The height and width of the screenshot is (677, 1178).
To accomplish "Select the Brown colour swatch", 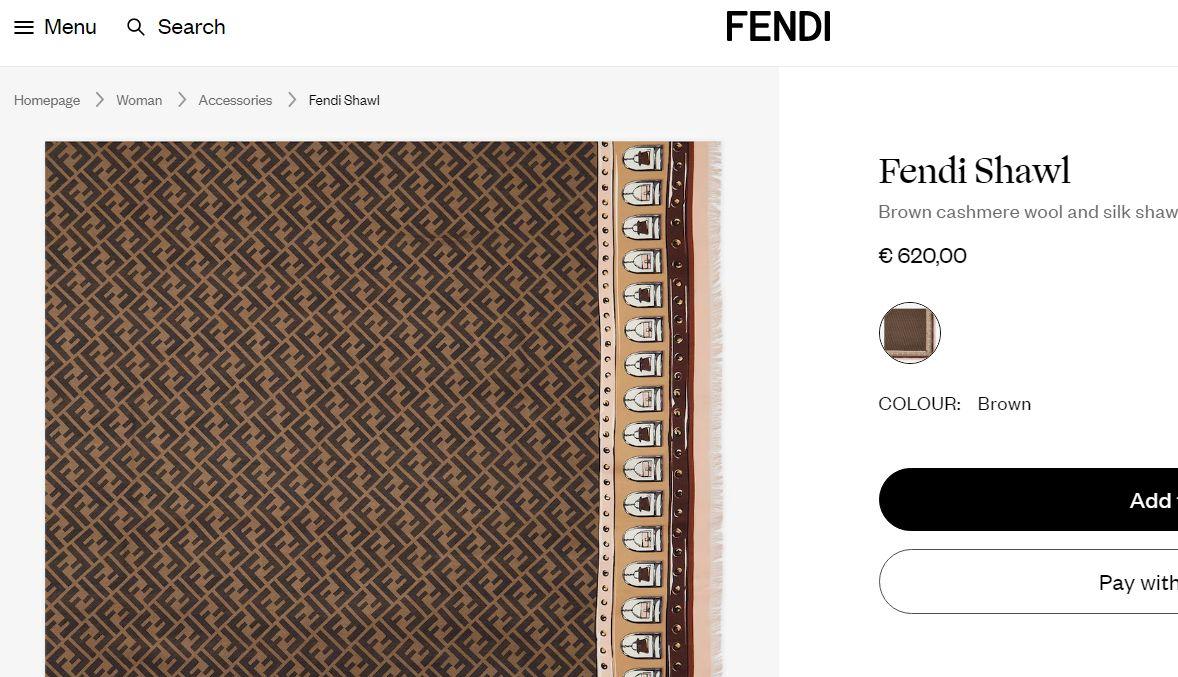I will click(x=910, y=333).
